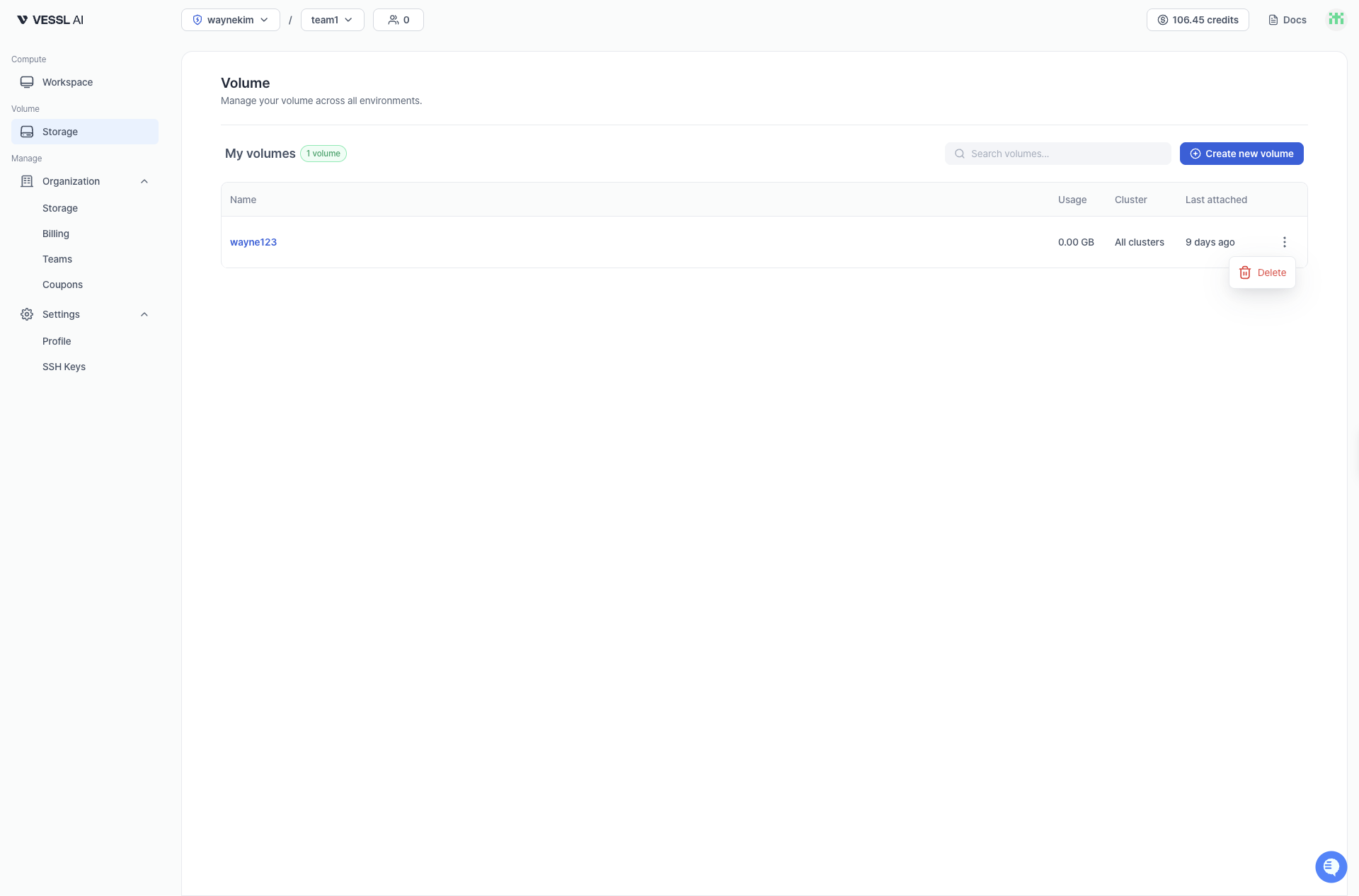Open the chat support bubble
The width and height of the screenshot is (1359, 896).
pyautogui.click(x=1331, y=866)
